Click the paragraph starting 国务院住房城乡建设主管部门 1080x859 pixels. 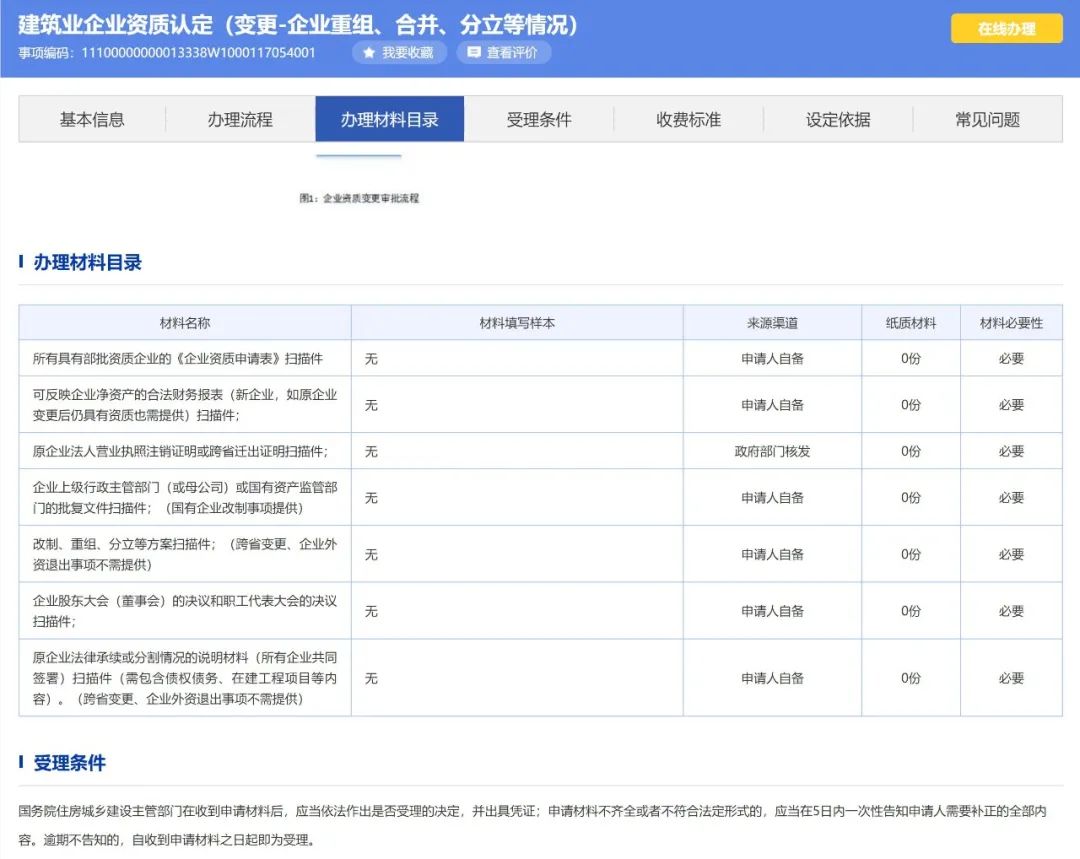click(x=532, y=825)
